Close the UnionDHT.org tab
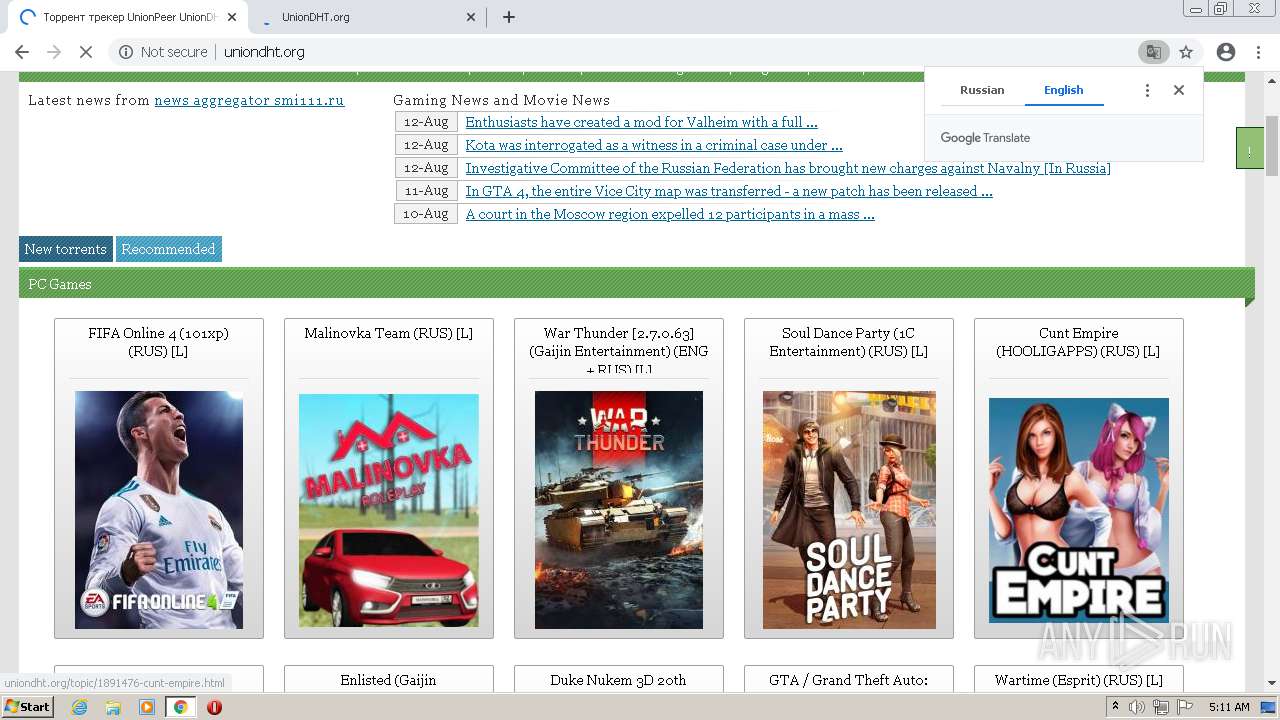Viewport: 1280px width, 720px height. coord(472,17)
